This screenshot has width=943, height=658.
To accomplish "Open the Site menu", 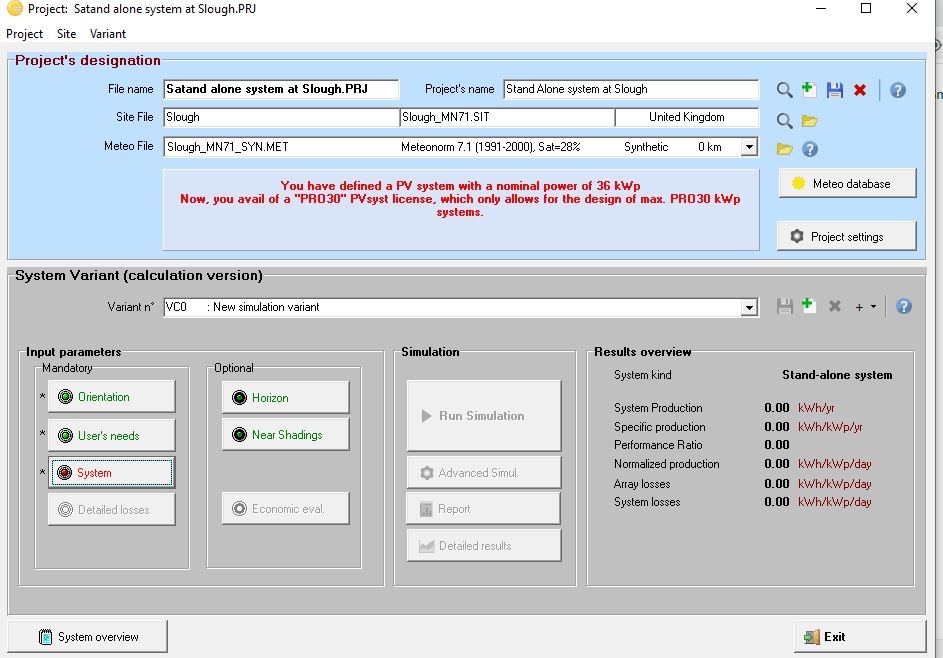I will (x=67, y=34).
